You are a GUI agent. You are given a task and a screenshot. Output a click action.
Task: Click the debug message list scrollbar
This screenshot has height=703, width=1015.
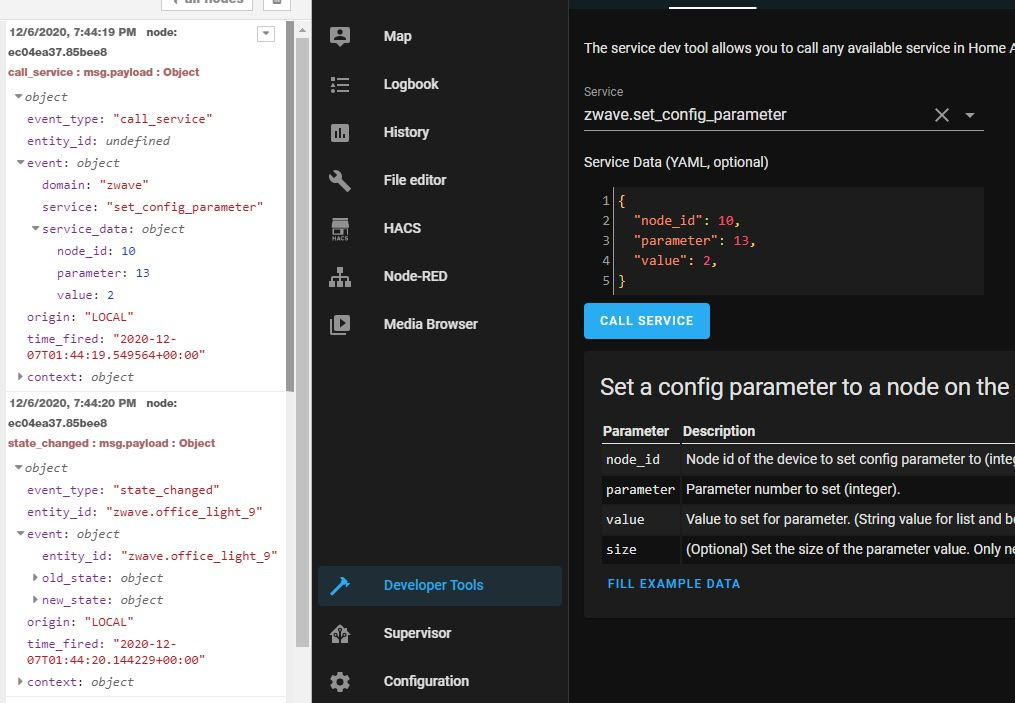point(291,207)
